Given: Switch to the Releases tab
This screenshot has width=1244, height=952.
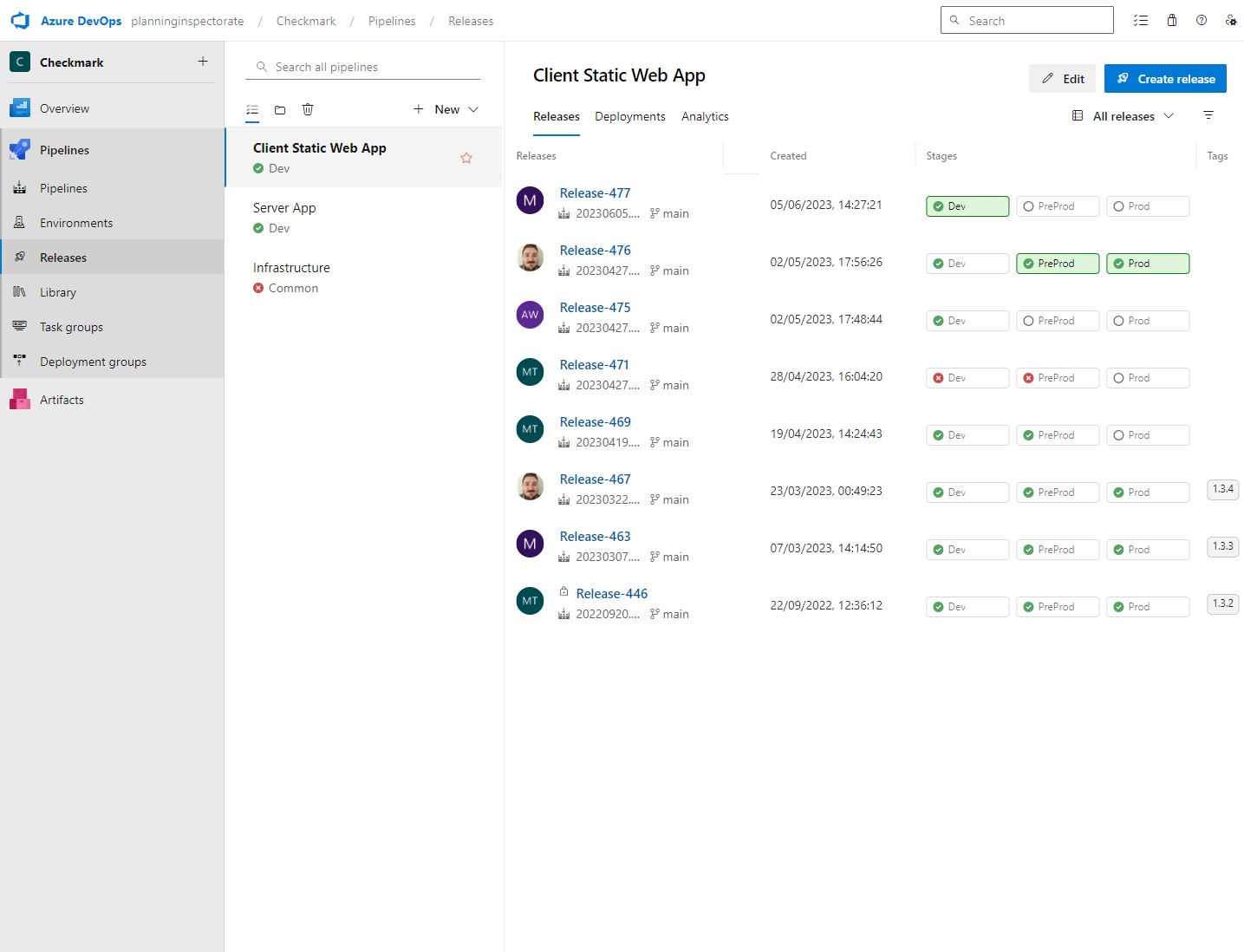Looking at the screenshot, I should click(557, 116).
